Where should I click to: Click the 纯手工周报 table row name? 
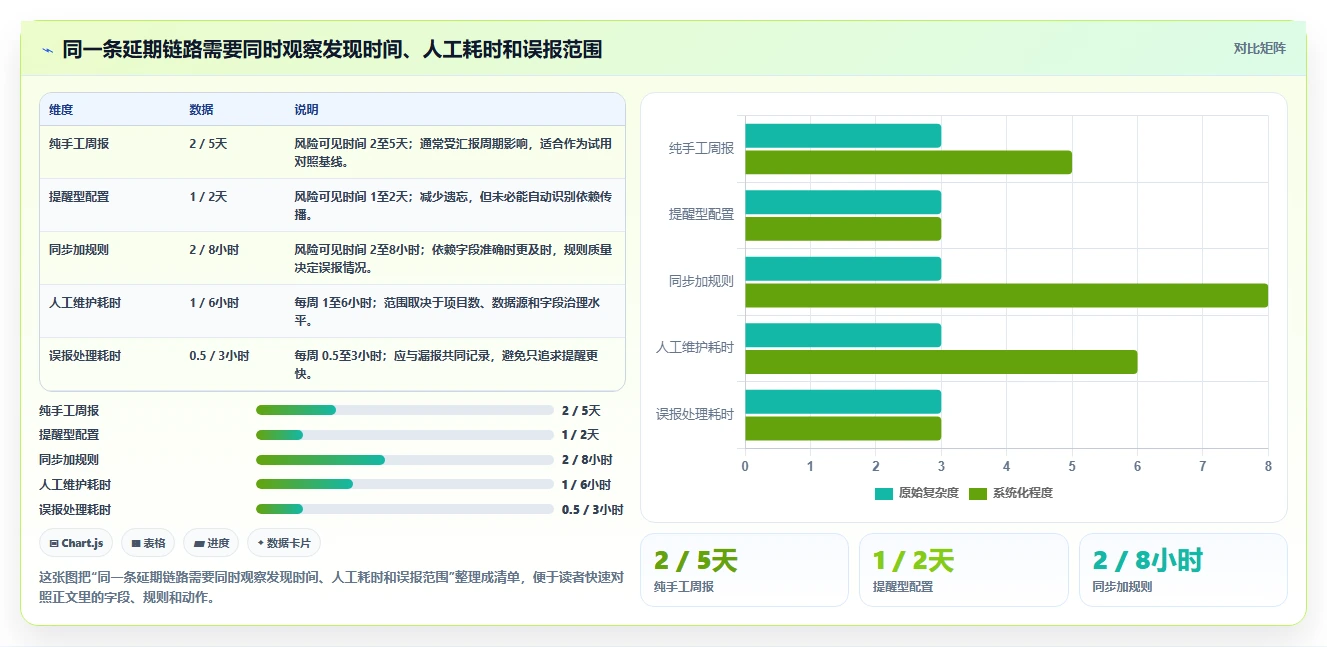[79, 143]
